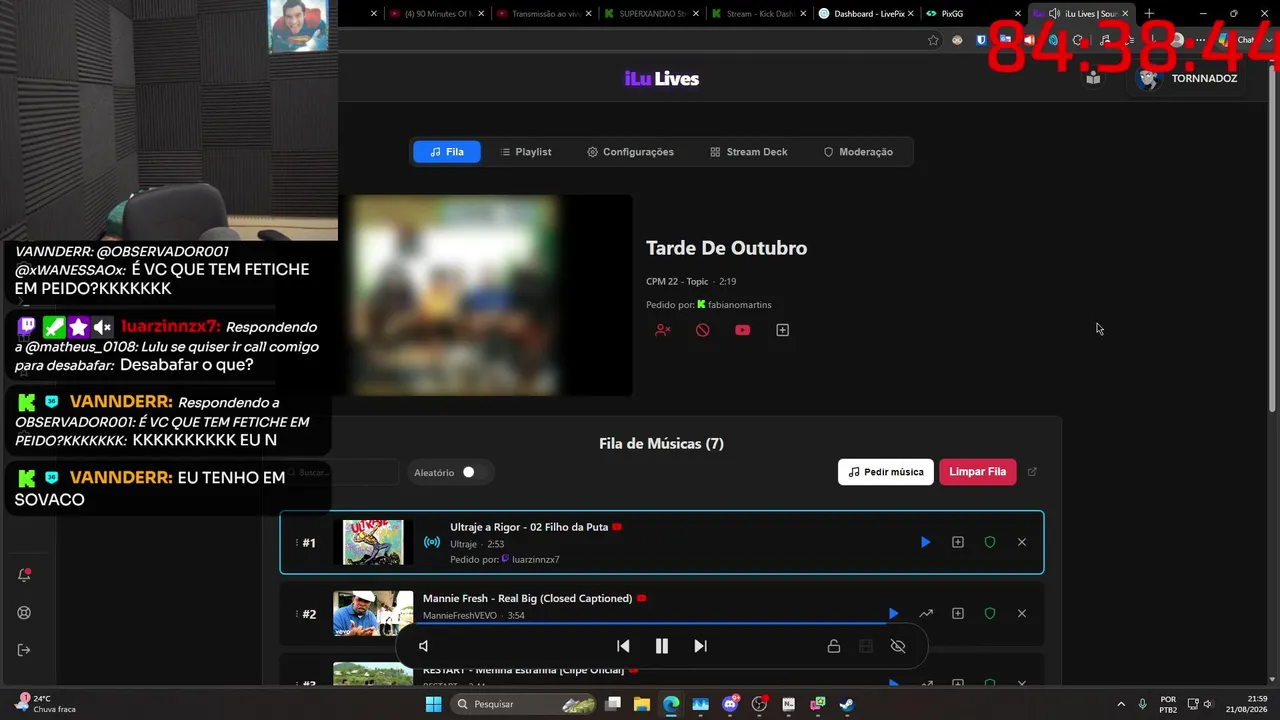Click the Ultraje a Rigor - 02 Filho da Puta title
The height and width of the screenshot is (720, 1280).
click(x=529, y=527)
